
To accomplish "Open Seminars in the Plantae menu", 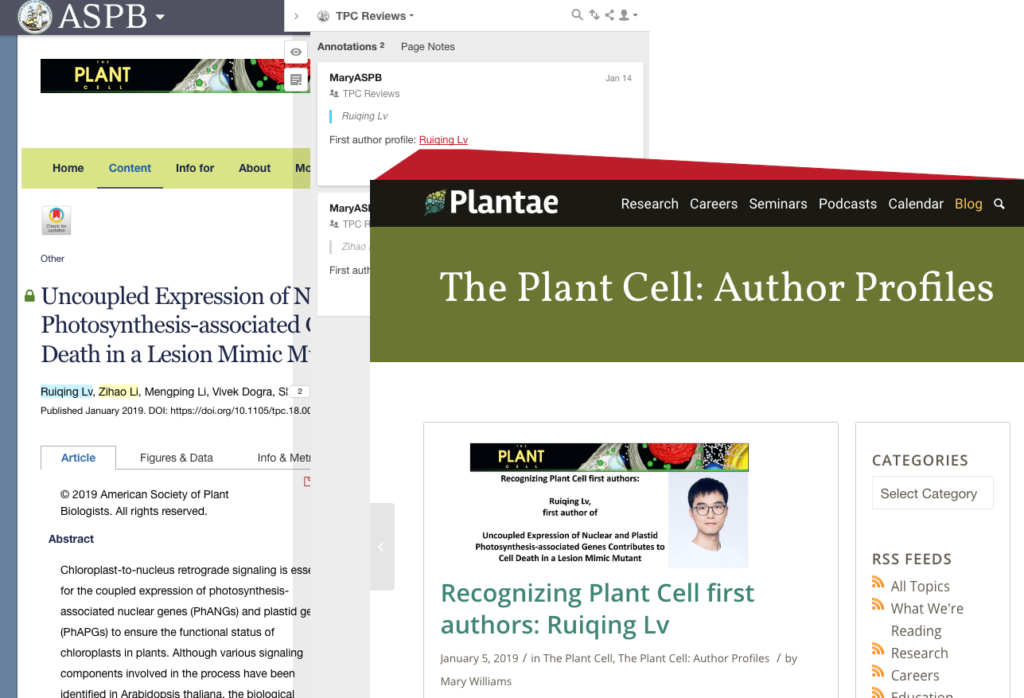I will pos(778,204).
